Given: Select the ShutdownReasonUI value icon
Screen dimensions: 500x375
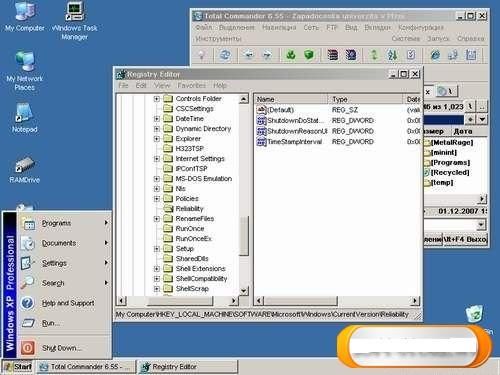Looking at the screenshot, I should (x=261, y=131).
